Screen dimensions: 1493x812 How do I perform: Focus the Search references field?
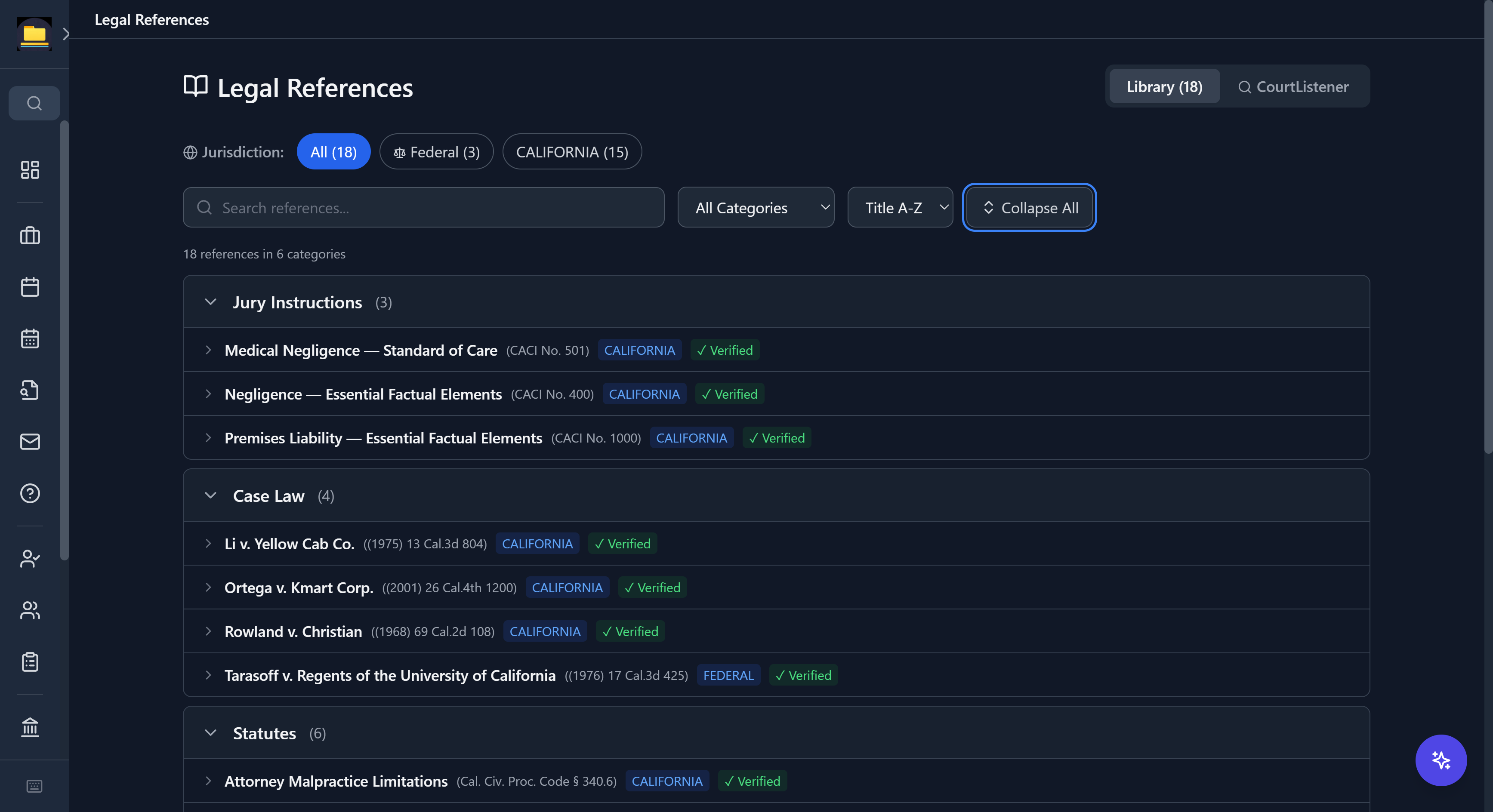coord(423,207)
